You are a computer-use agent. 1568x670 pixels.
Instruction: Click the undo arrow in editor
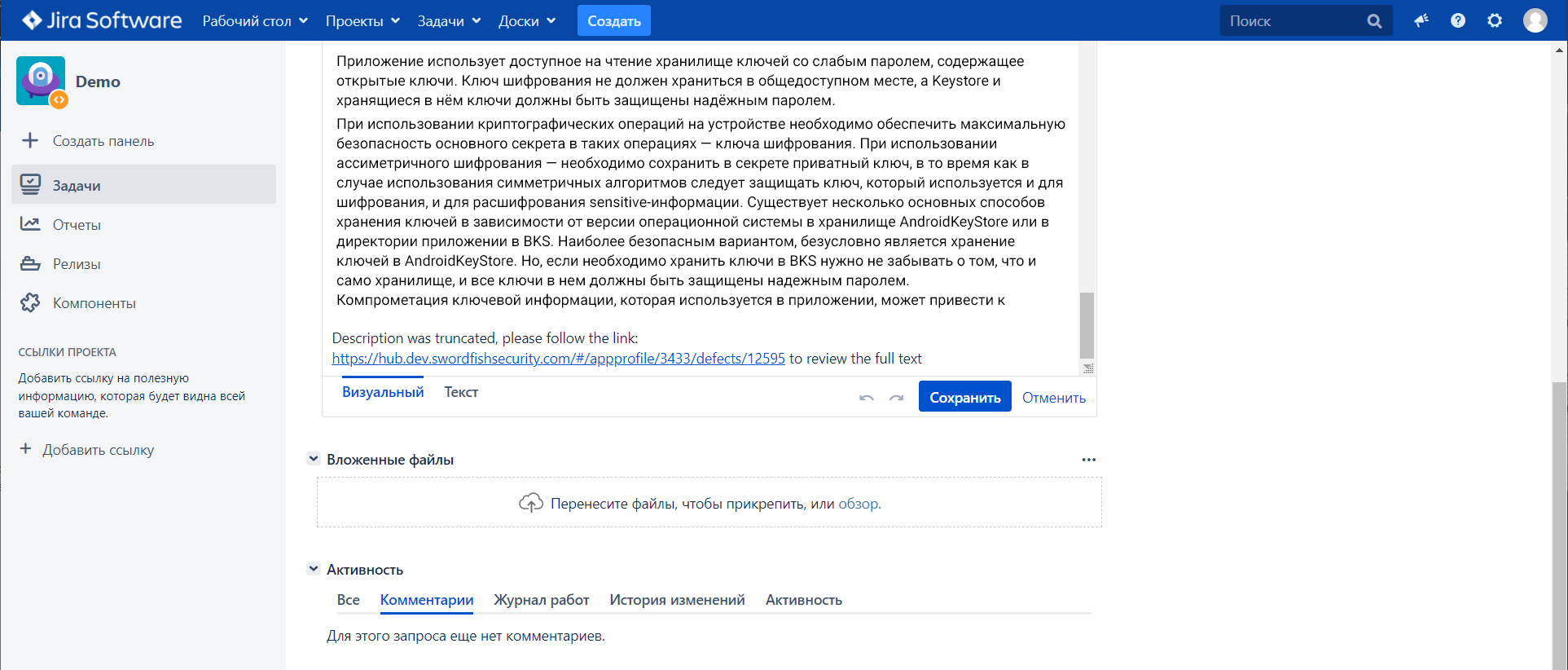pos(867,398)
